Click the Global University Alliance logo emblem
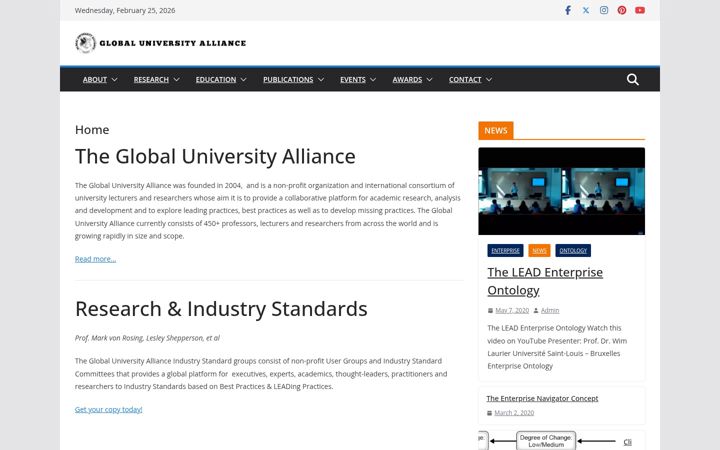 tap(85, 43)
